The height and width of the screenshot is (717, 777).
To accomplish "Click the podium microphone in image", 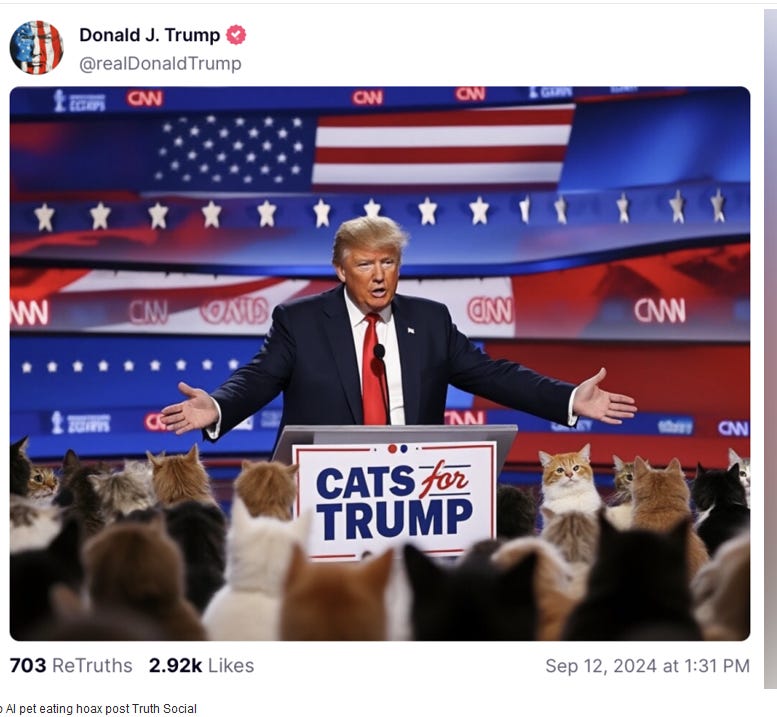I will (380, 352).
